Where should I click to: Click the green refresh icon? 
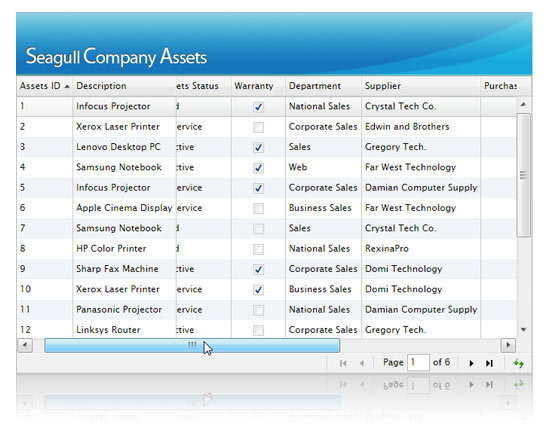(519, 363)
